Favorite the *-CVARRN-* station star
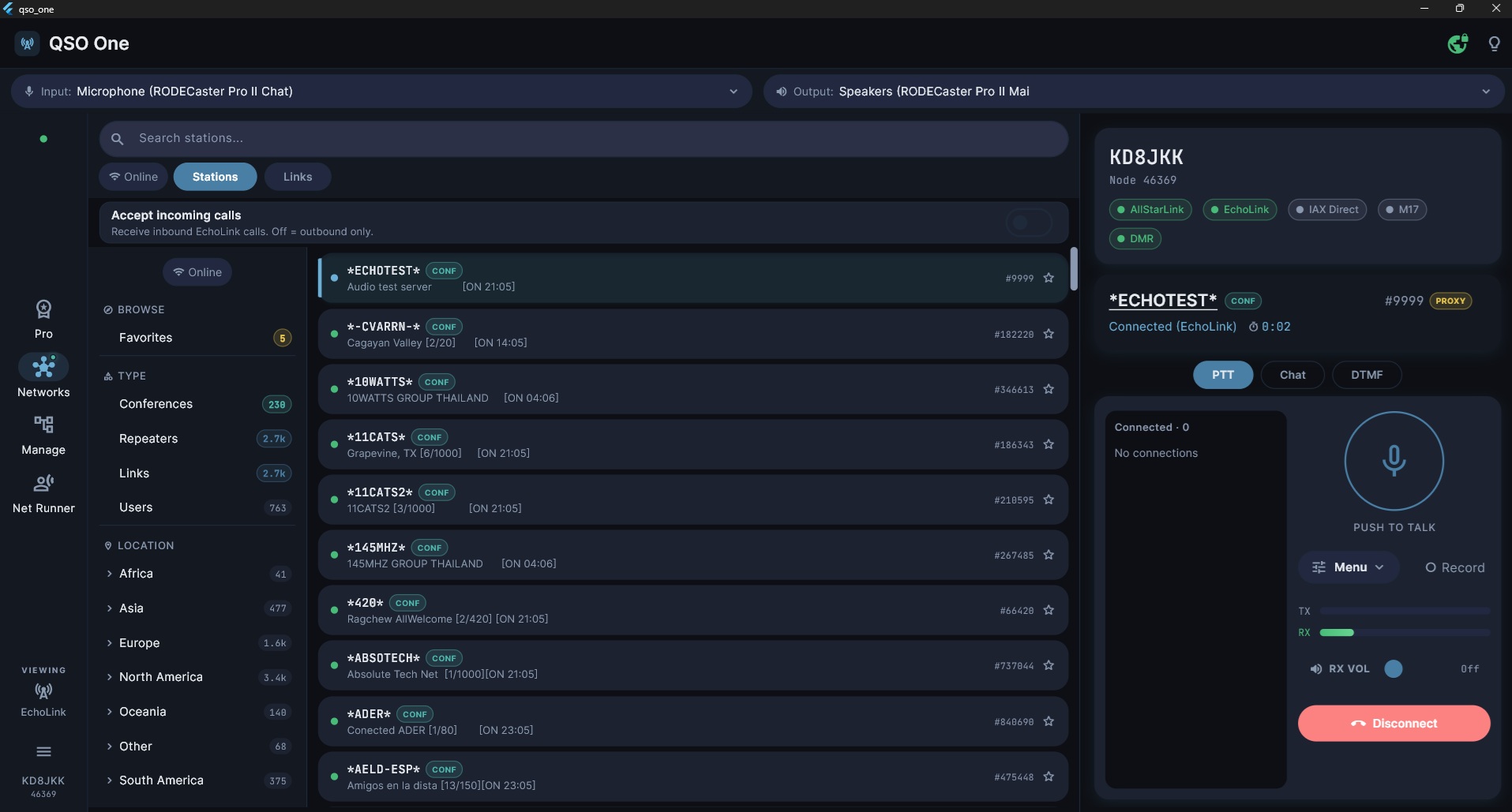The height and width of the screenshot is (812, 1512). coord(1049,334)
